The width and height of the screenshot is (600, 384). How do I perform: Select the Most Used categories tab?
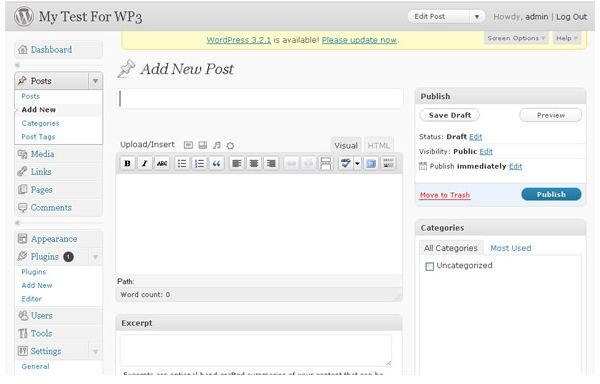pos(510,248)
